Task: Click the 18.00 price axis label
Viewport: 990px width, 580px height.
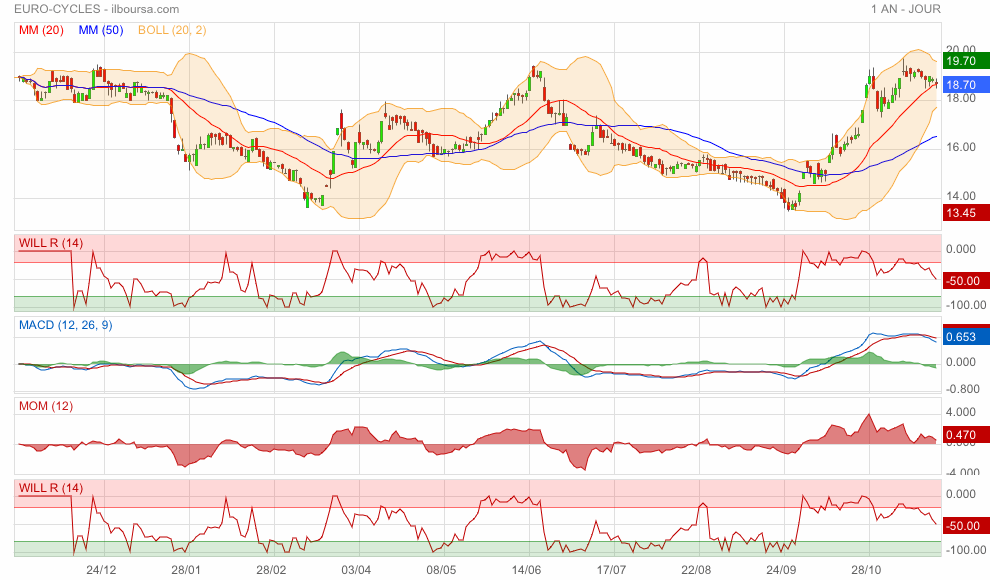Action: (960, 98)
